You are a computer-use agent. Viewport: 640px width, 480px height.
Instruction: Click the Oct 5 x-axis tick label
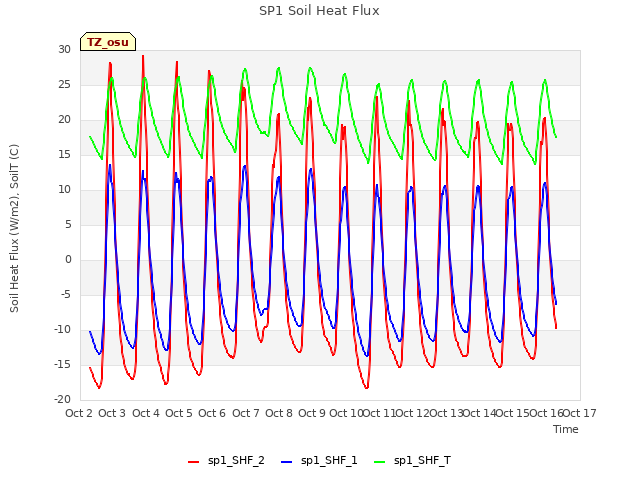(x=179, y=413)
